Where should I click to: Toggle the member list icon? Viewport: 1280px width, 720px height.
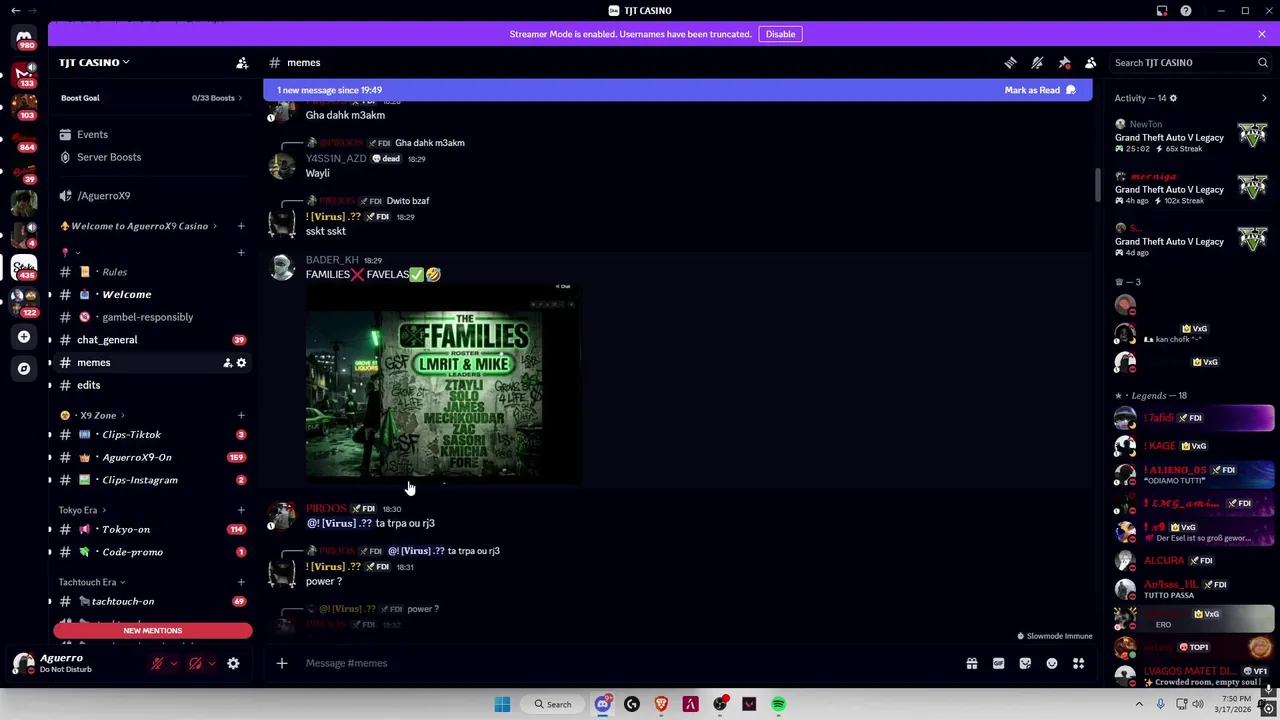pos(1091,62)
